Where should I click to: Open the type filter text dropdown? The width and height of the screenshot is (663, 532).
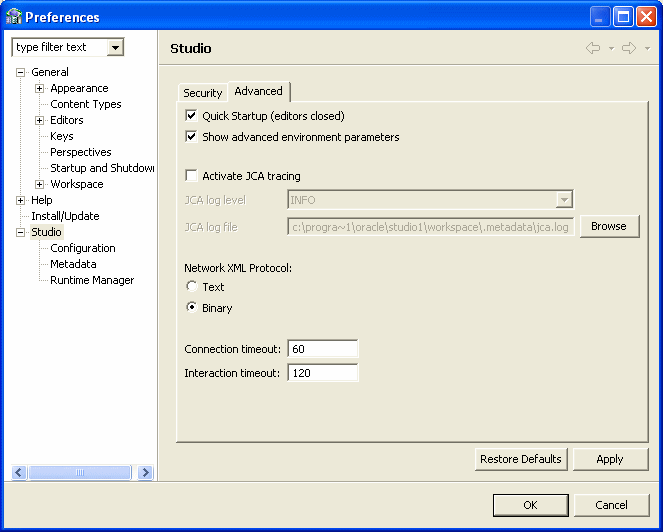(x=116, y=47)
